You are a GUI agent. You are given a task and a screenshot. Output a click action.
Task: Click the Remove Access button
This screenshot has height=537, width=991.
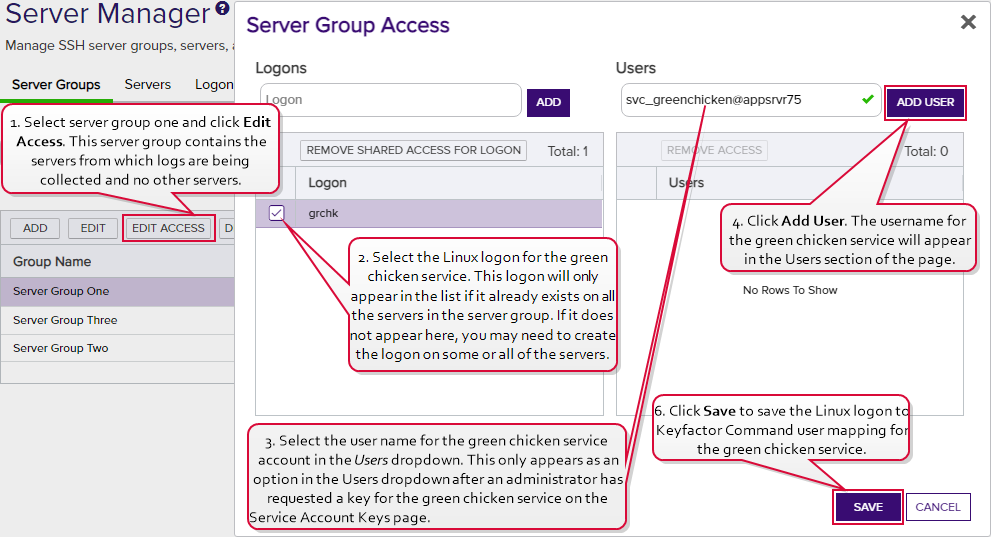click(714, 150)
